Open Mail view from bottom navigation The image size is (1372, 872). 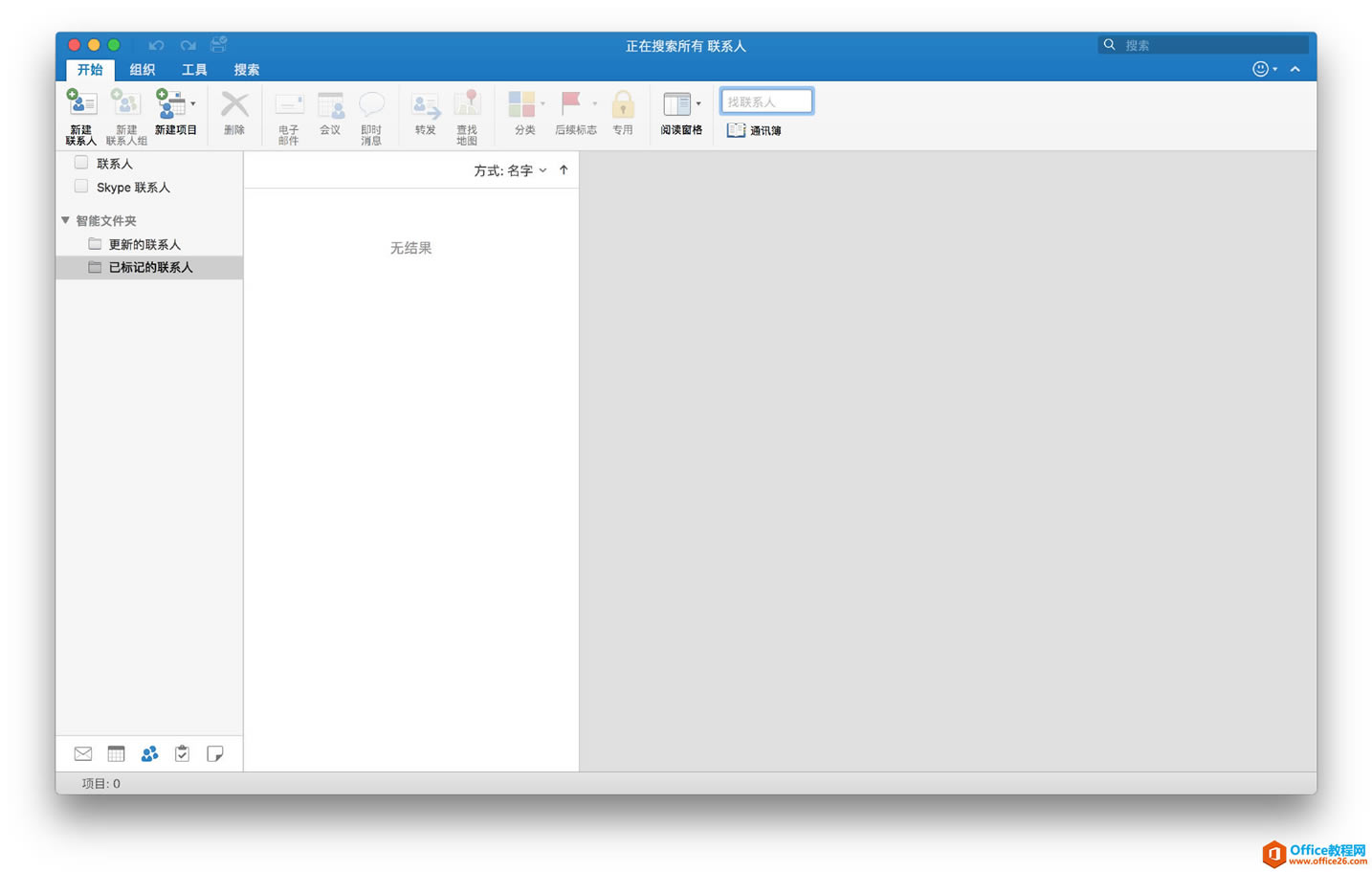click(83, 754)
